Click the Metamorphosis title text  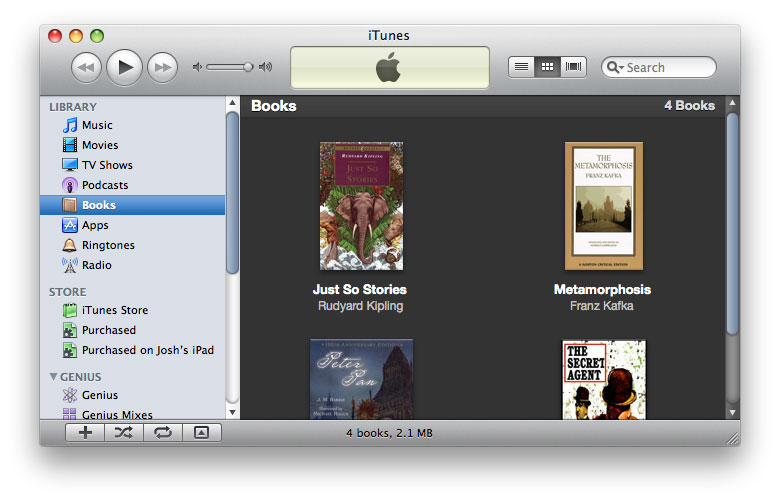[602, 289]
